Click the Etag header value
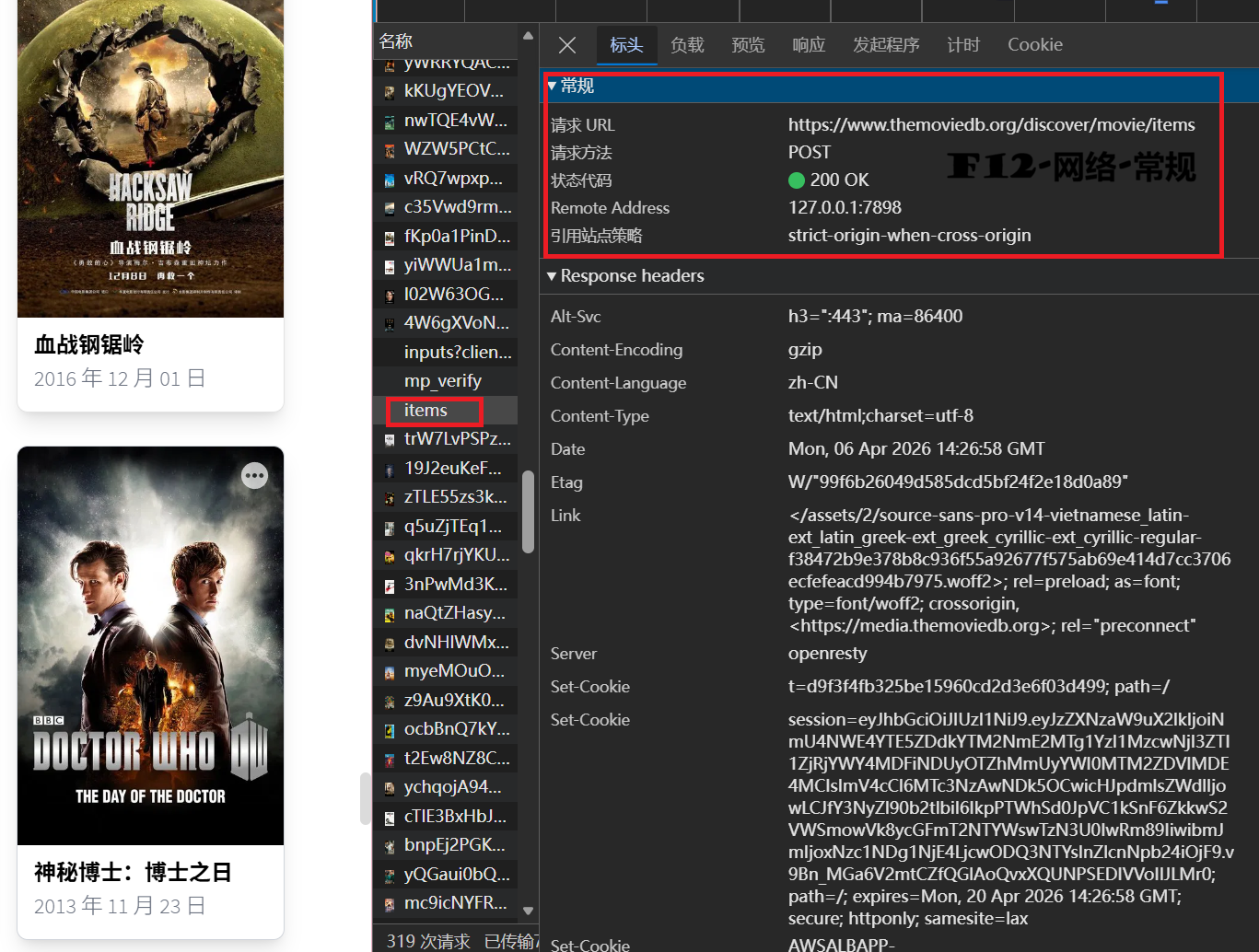The width and height of the screenshot is (1259, 952). tap(958, 482)
